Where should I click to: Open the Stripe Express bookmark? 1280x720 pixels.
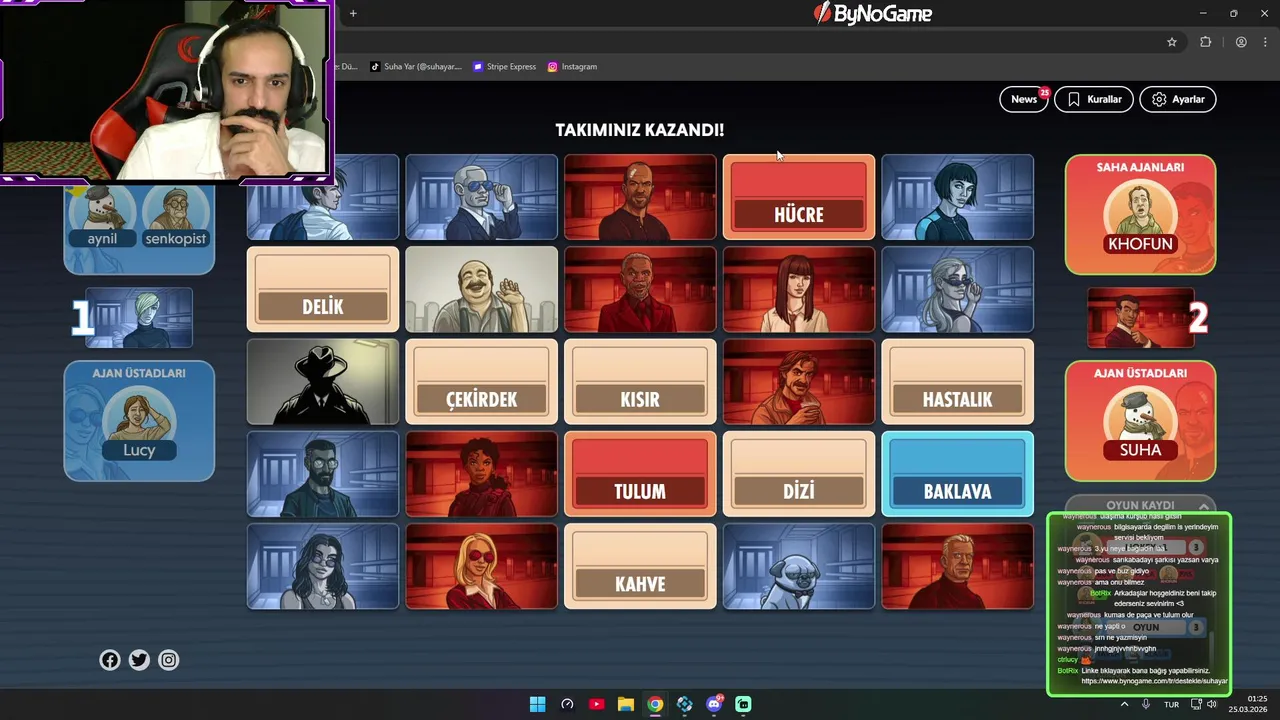(x=505, y=67)
